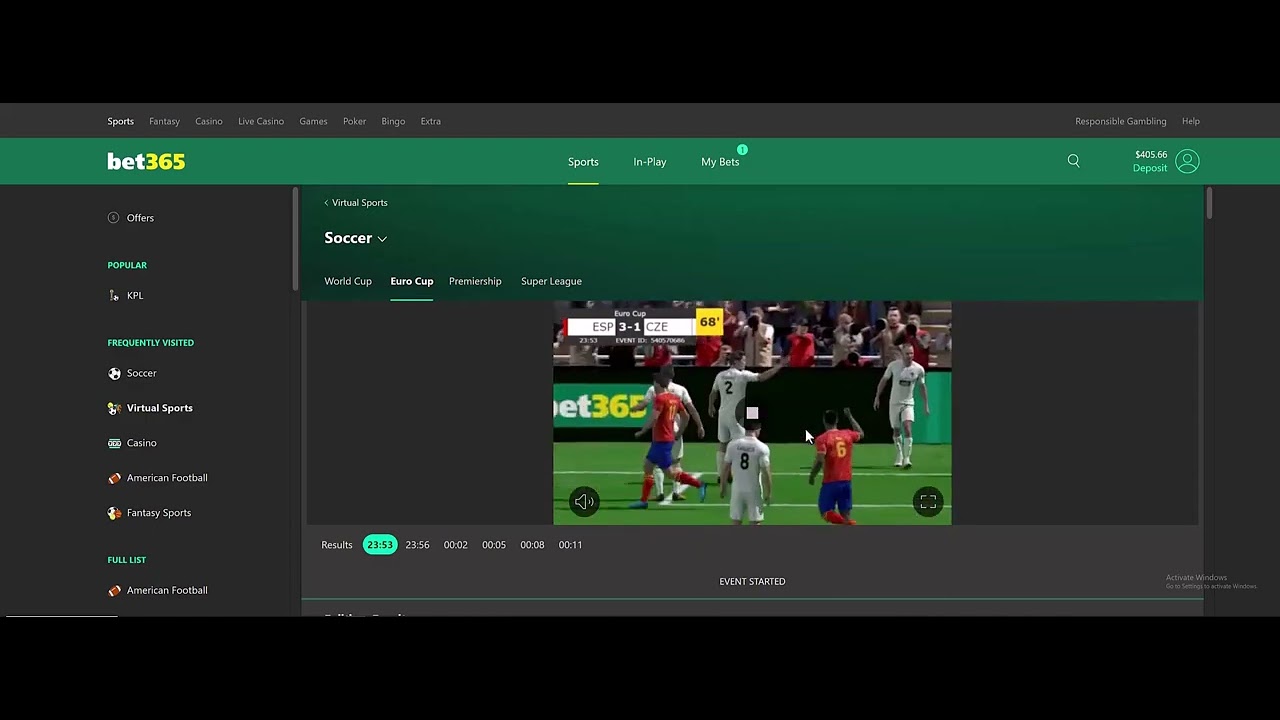This screenshot has width=1280, height=720.
Task: Switch to the Premiership tab
Action: [475, 281]
